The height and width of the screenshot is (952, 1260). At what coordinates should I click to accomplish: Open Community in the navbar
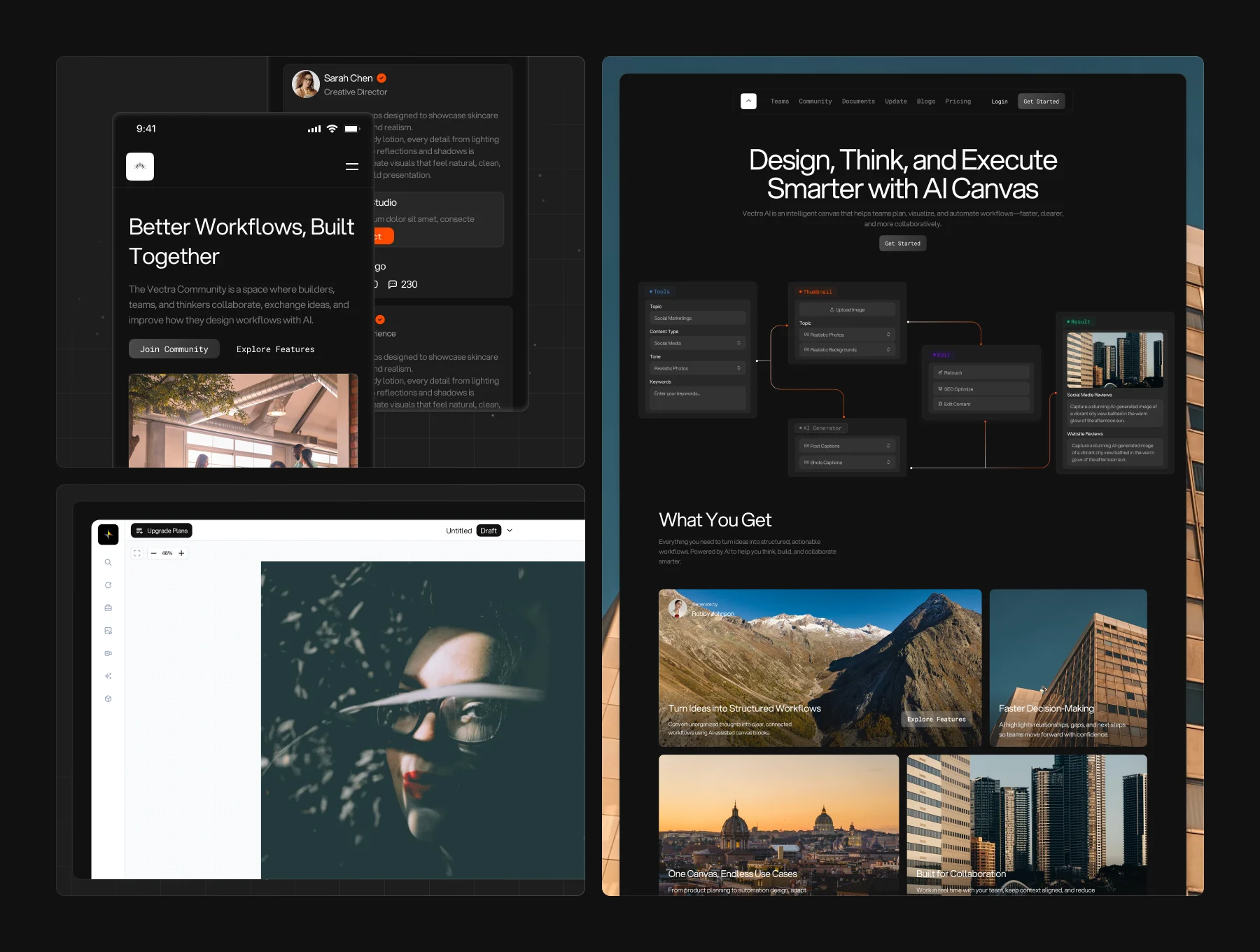click(815, 101)
